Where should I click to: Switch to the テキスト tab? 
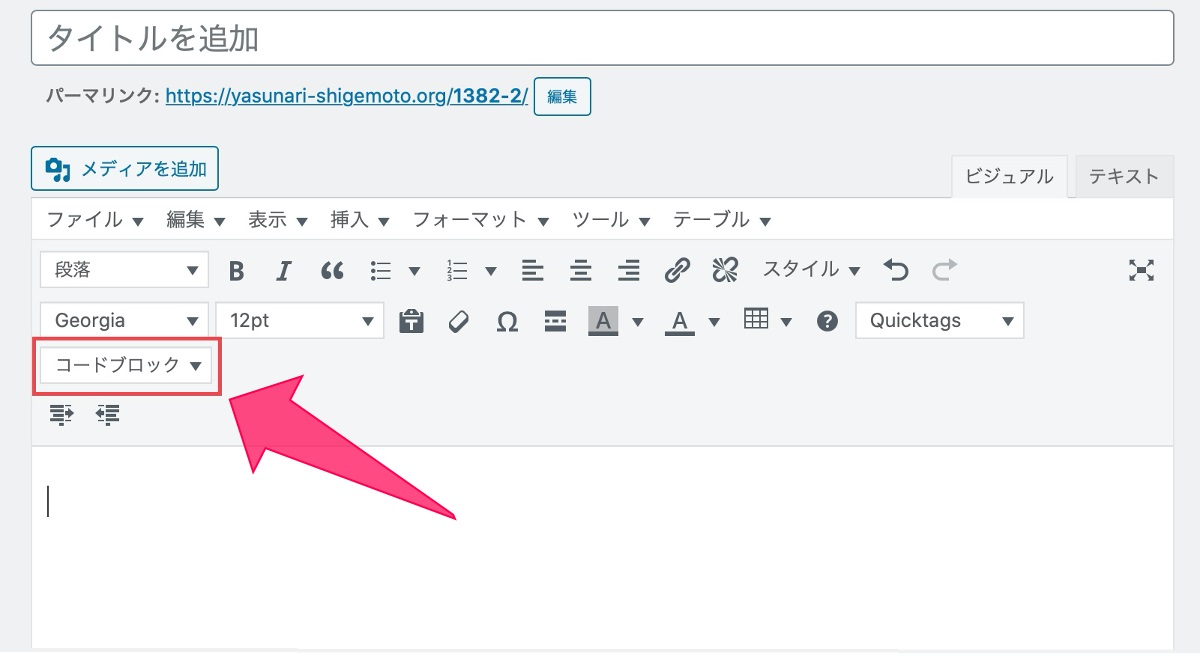click(1124, 176)
